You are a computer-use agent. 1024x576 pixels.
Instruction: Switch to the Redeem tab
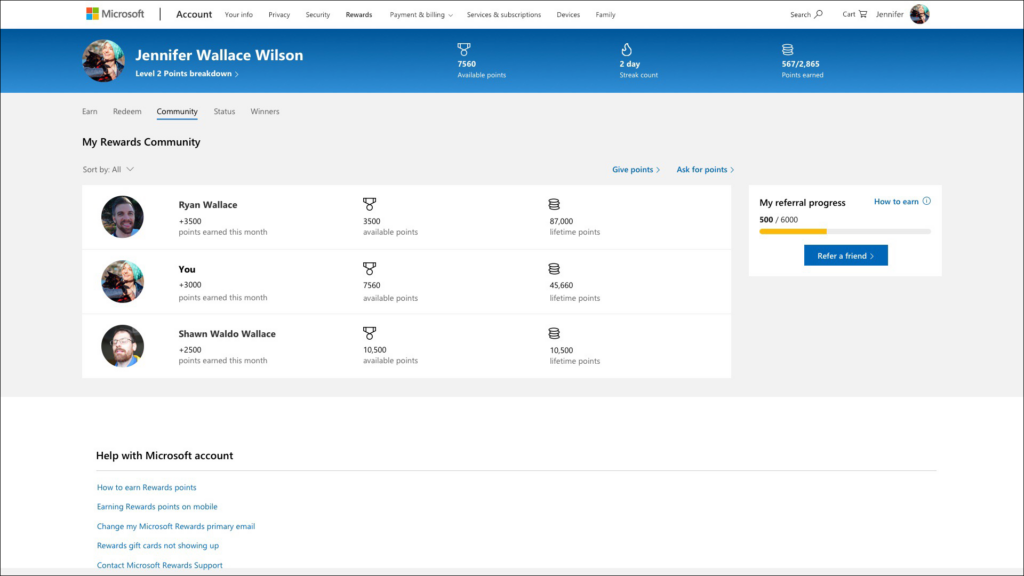click(127, 112)
